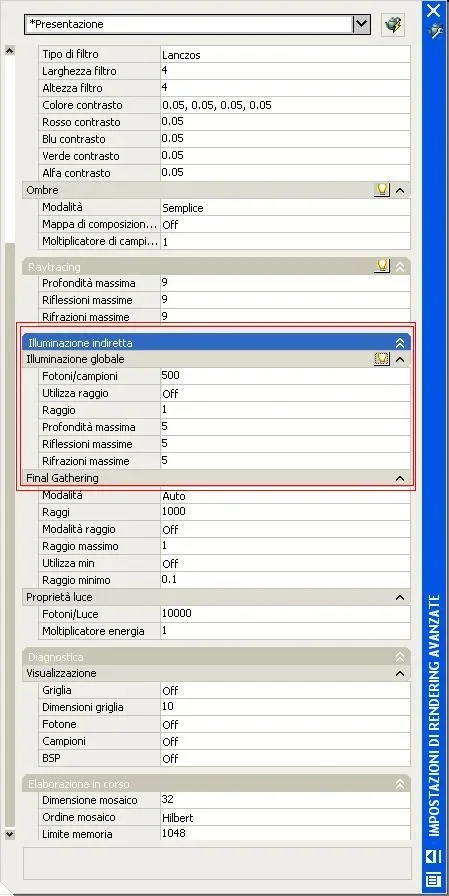Click the render icon beside the preset dropdown
Image resolution: width=449 pixels, height=896 pixels.
tap(393, 25)
